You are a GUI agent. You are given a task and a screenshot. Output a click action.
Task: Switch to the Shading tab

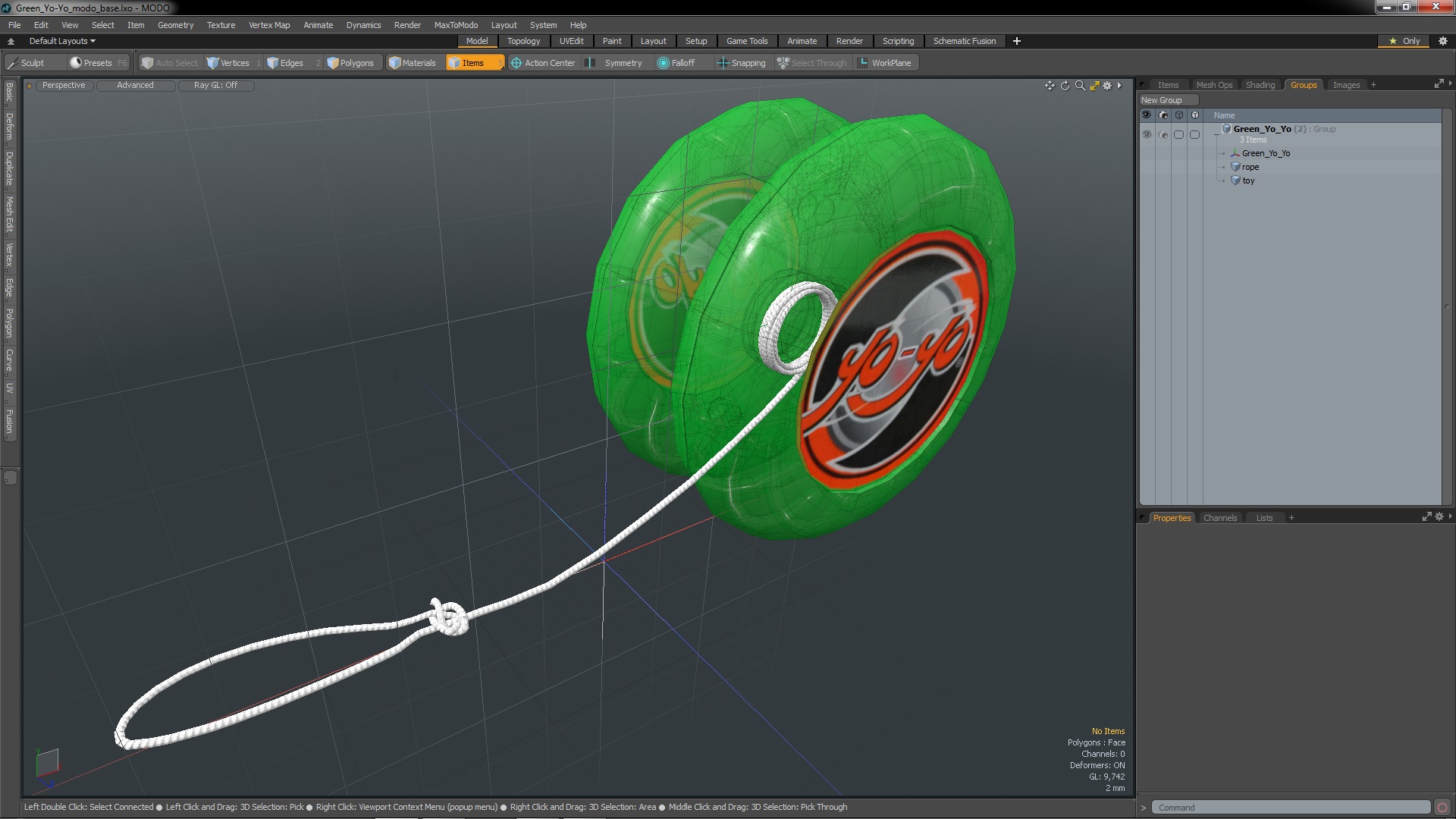(x=1260, y=85)
